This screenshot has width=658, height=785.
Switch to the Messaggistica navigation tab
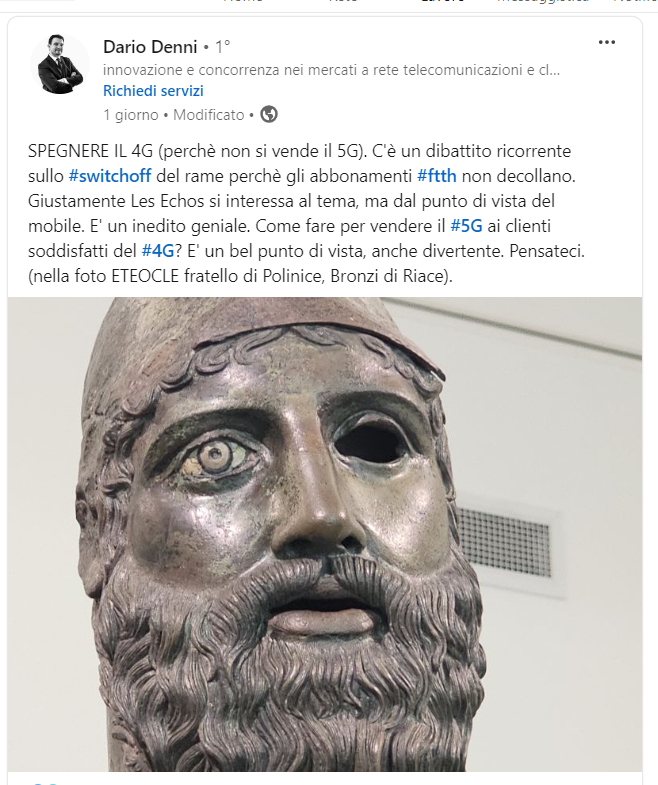pos(543,2)
